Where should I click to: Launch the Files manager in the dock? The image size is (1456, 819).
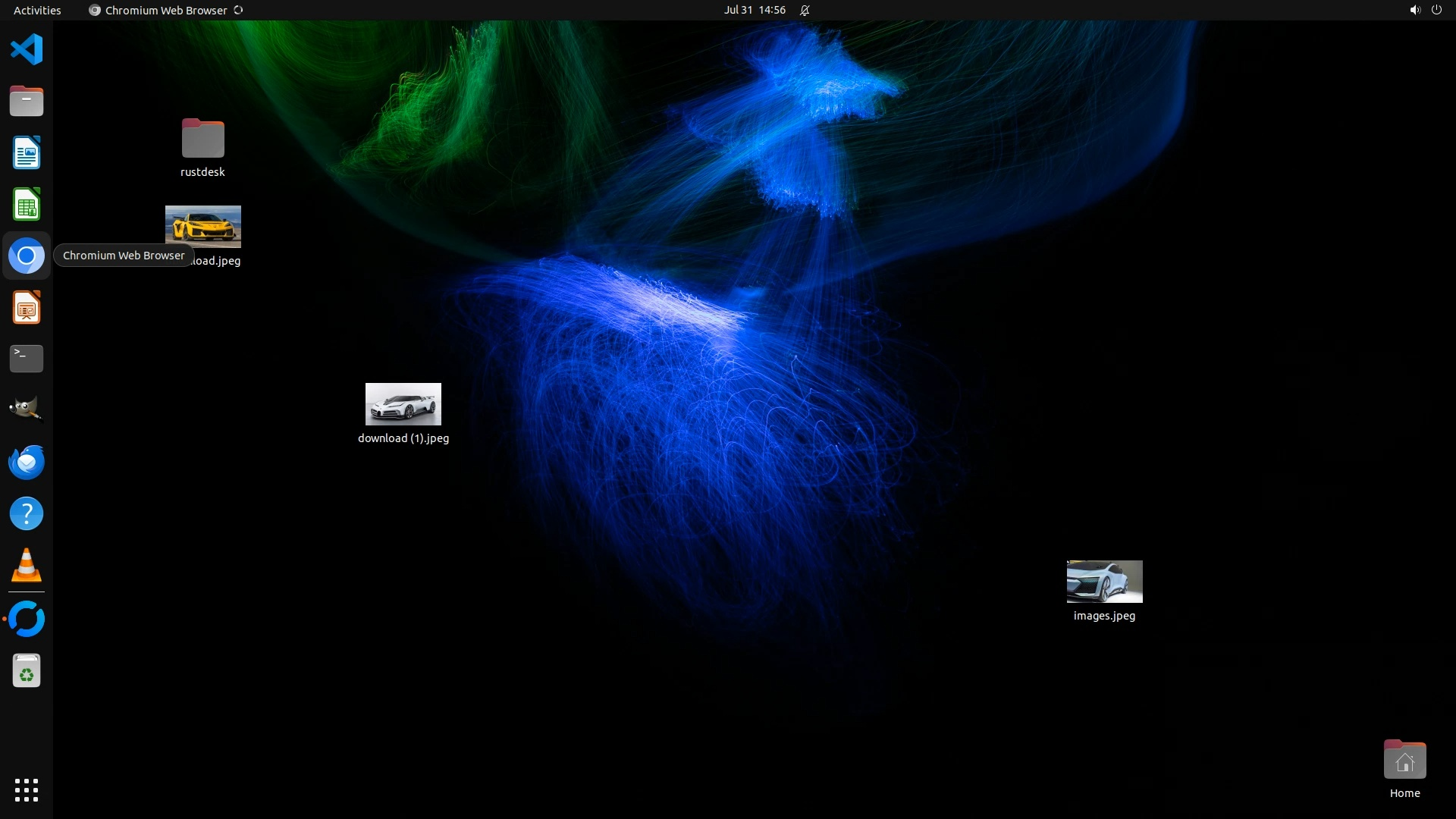click(27, 101)
